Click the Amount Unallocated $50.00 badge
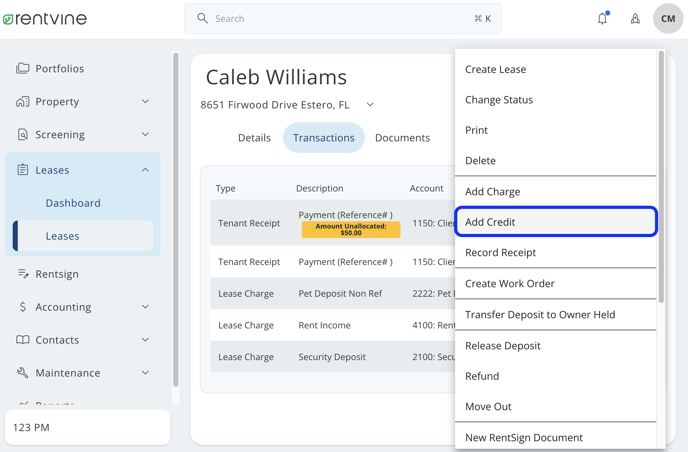This screenshot has height=452, width=688. pos(351,229)
